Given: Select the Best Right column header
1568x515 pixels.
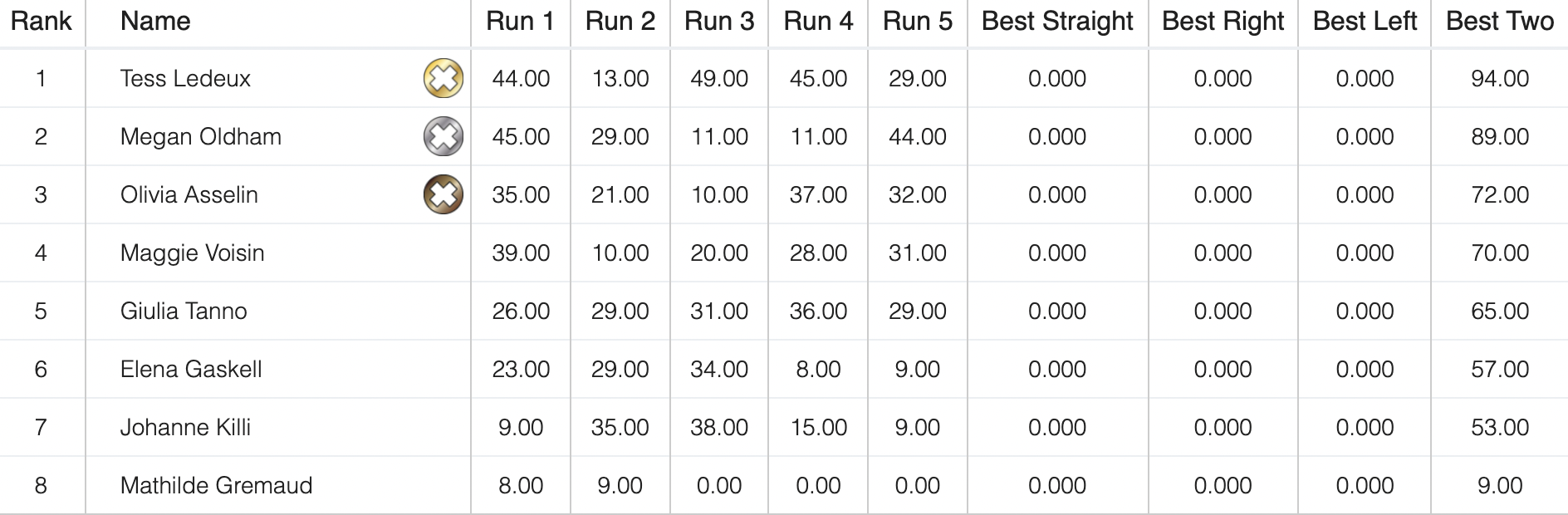Looking at the screenshot, I should pos(1223,22).
